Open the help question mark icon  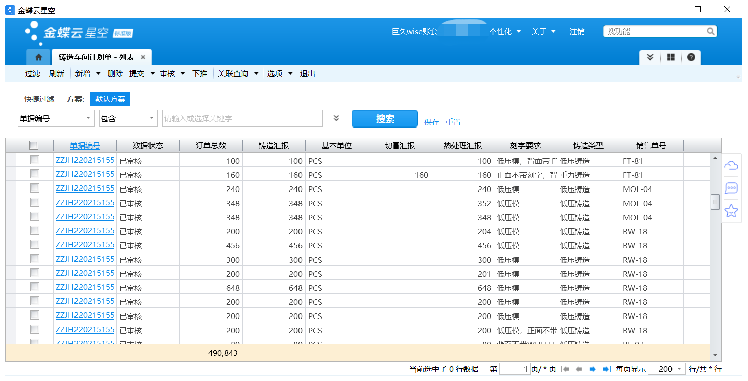pos(691,57)
